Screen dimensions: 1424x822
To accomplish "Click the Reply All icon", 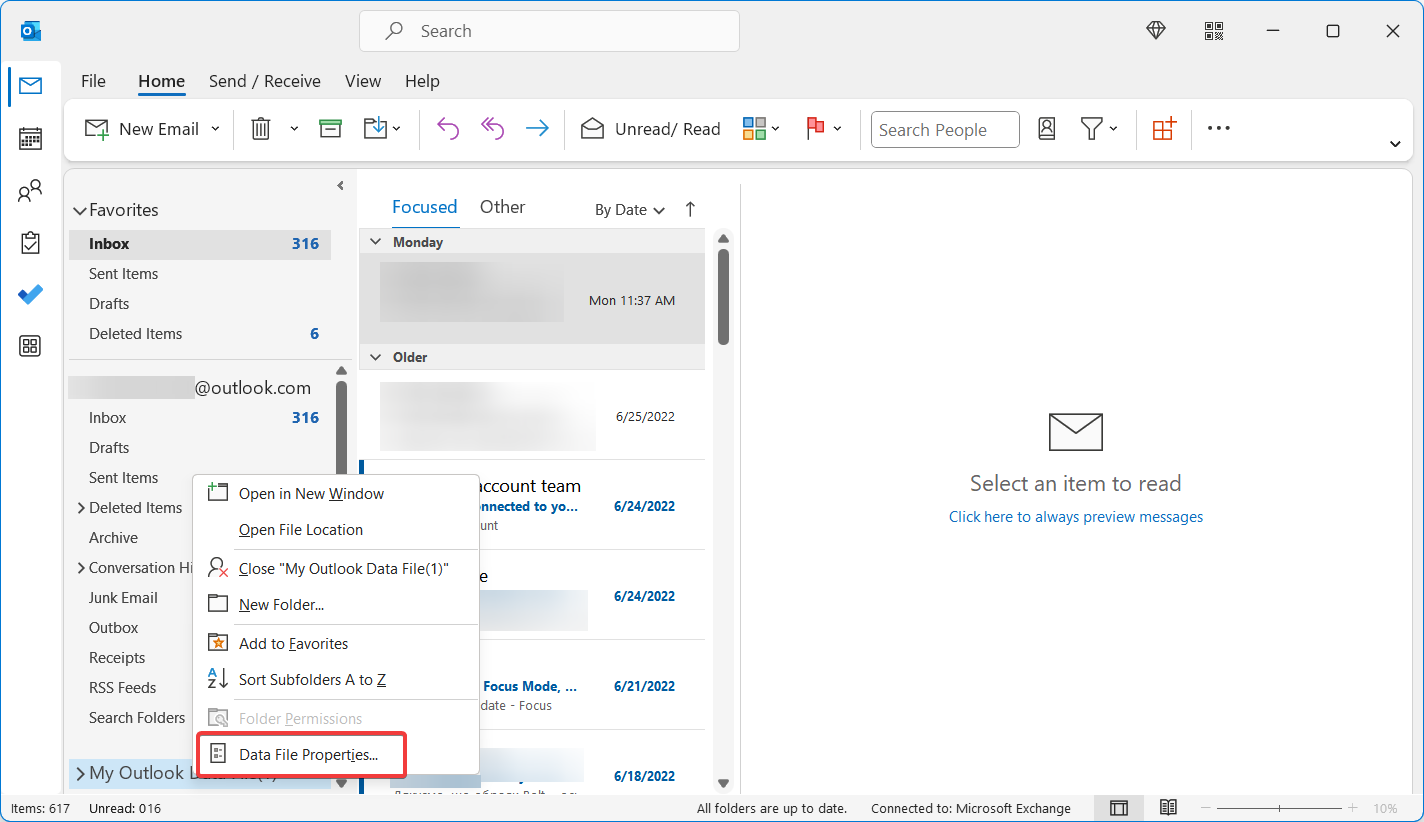I will 492,129.
